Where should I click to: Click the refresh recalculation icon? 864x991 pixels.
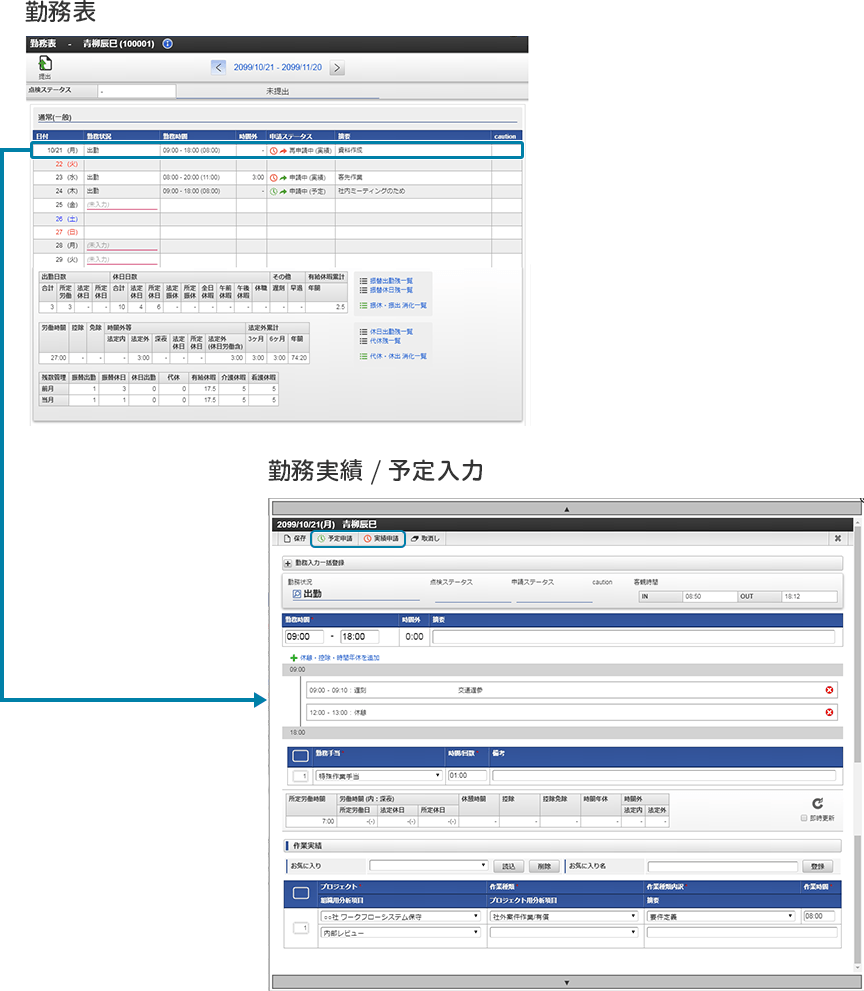(x=817, y=803)
